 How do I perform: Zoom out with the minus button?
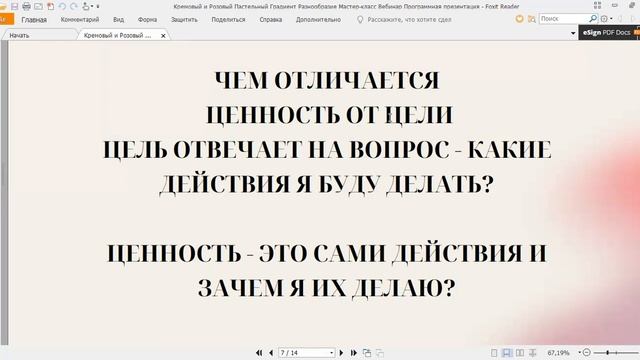pos(587,352)
